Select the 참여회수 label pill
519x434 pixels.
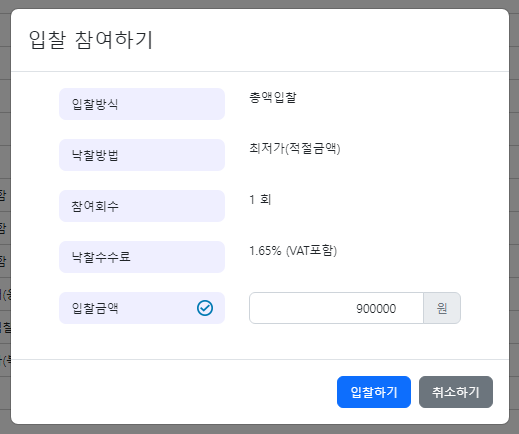tap(142, 206)
